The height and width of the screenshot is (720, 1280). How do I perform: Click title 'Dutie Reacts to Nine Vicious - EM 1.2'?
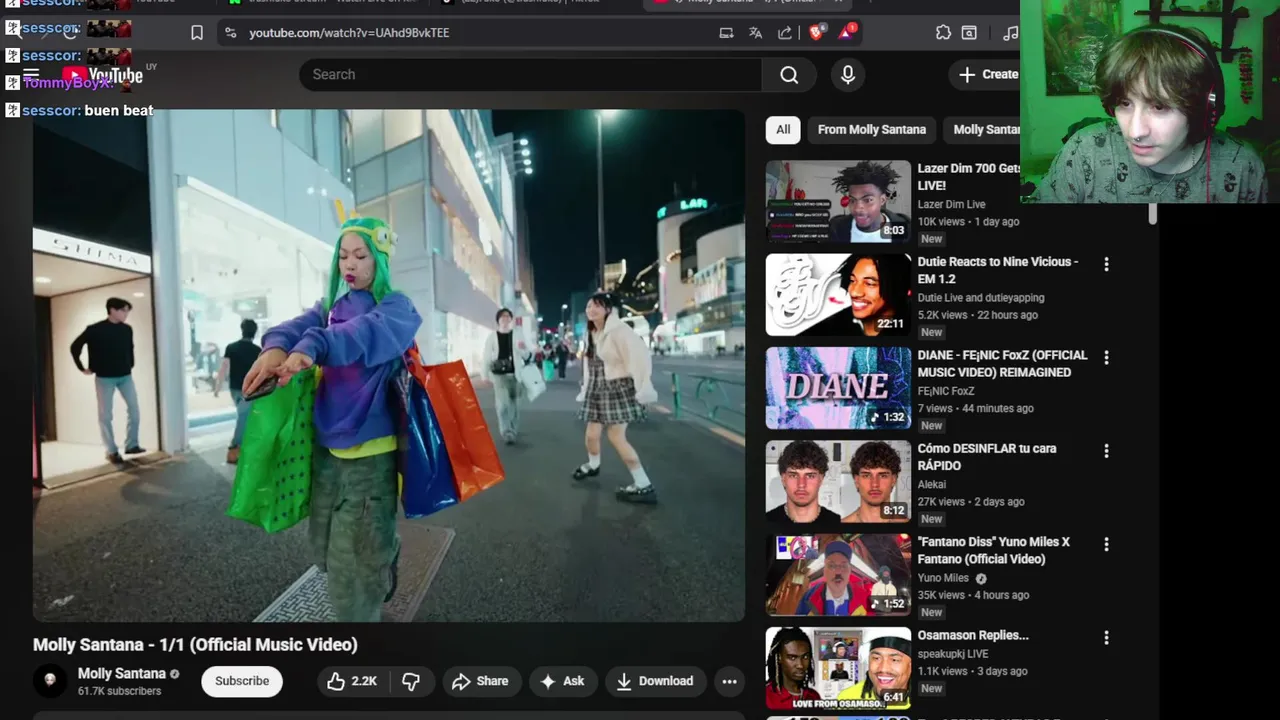coord(998,270)
